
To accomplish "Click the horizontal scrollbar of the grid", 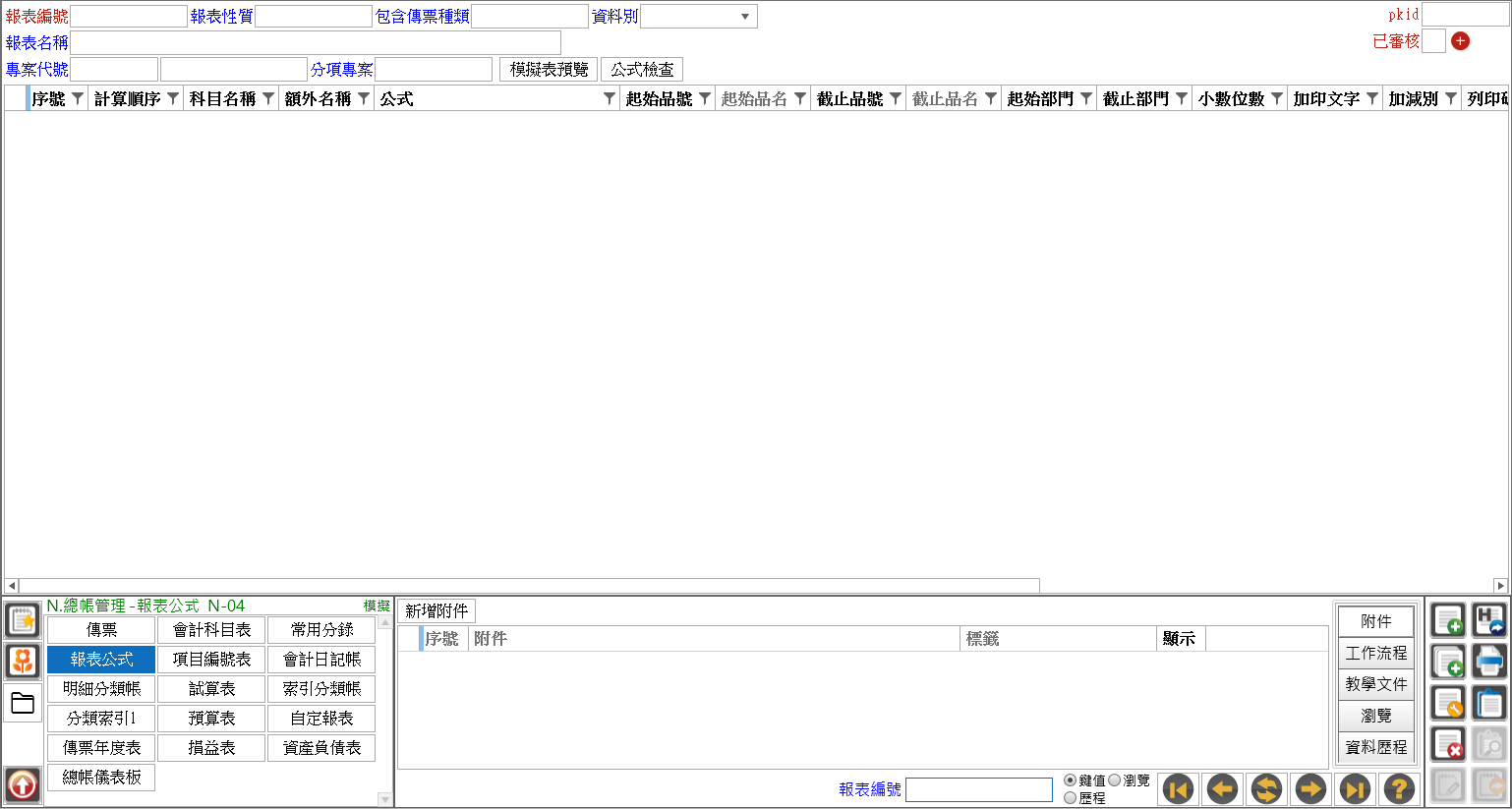I will (x=529, y=586).
